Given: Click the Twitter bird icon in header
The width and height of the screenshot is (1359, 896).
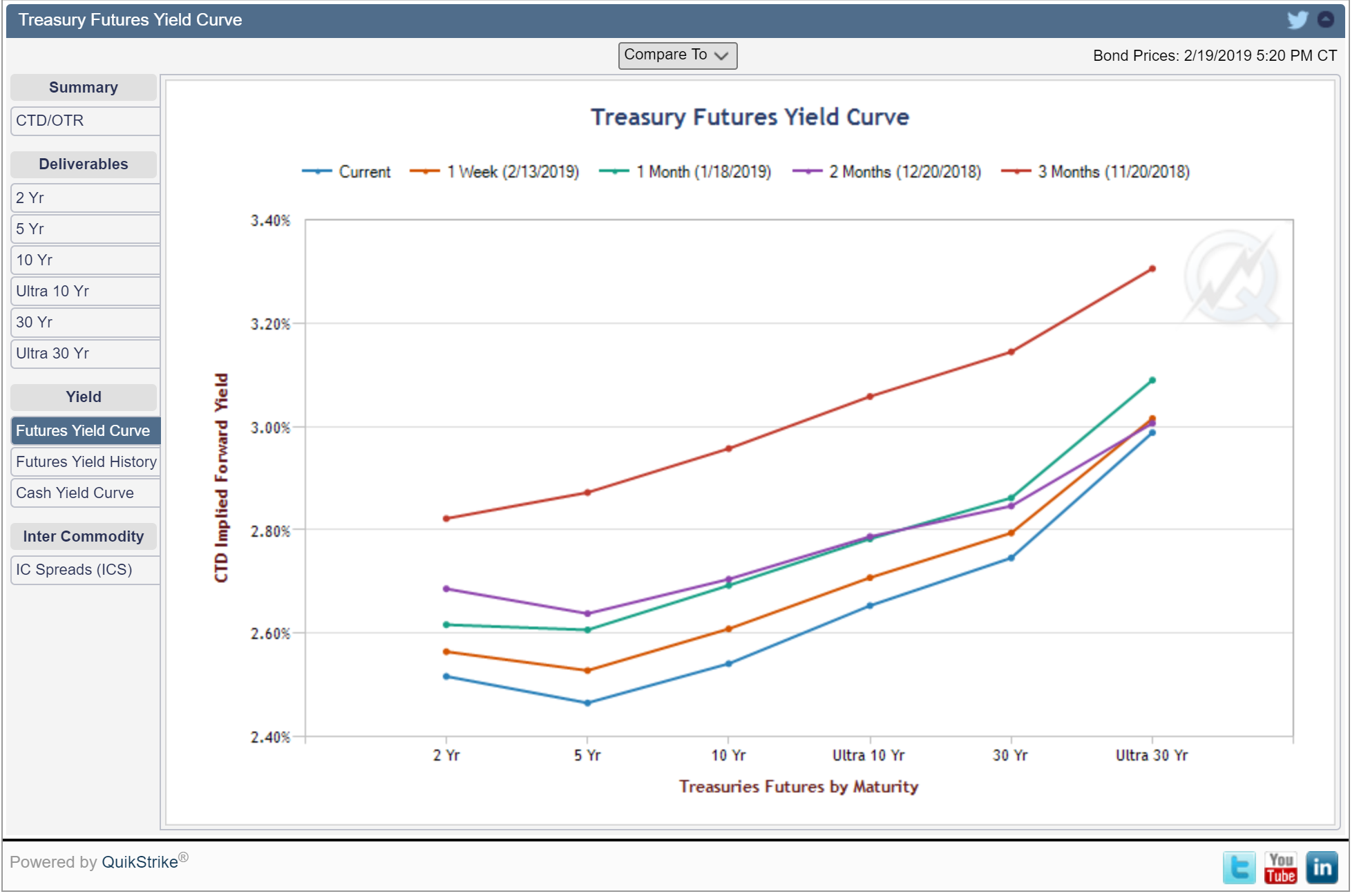Looking at the screenshot, I should [1297, 19].
